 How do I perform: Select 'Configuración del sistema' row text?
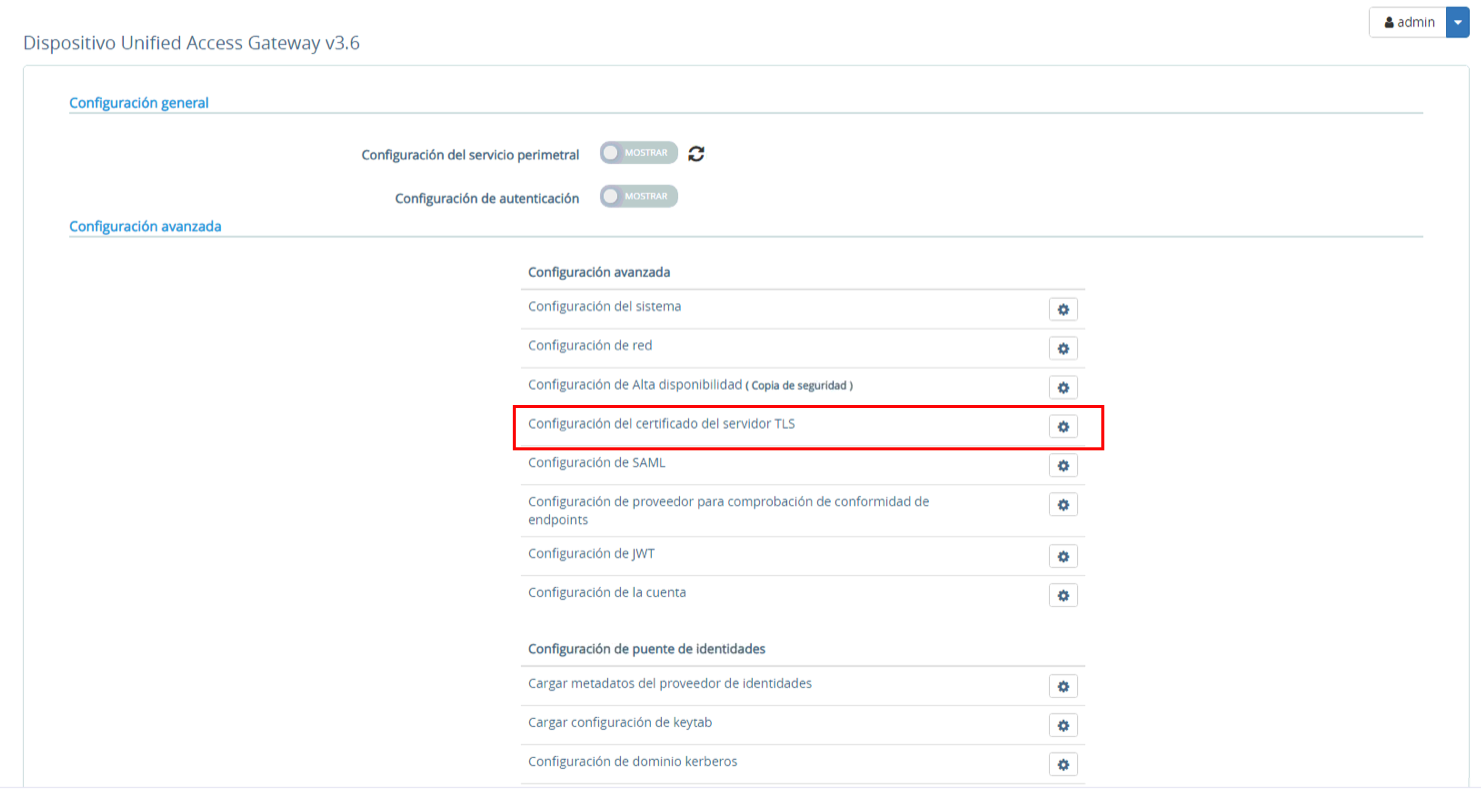[605, 306]
